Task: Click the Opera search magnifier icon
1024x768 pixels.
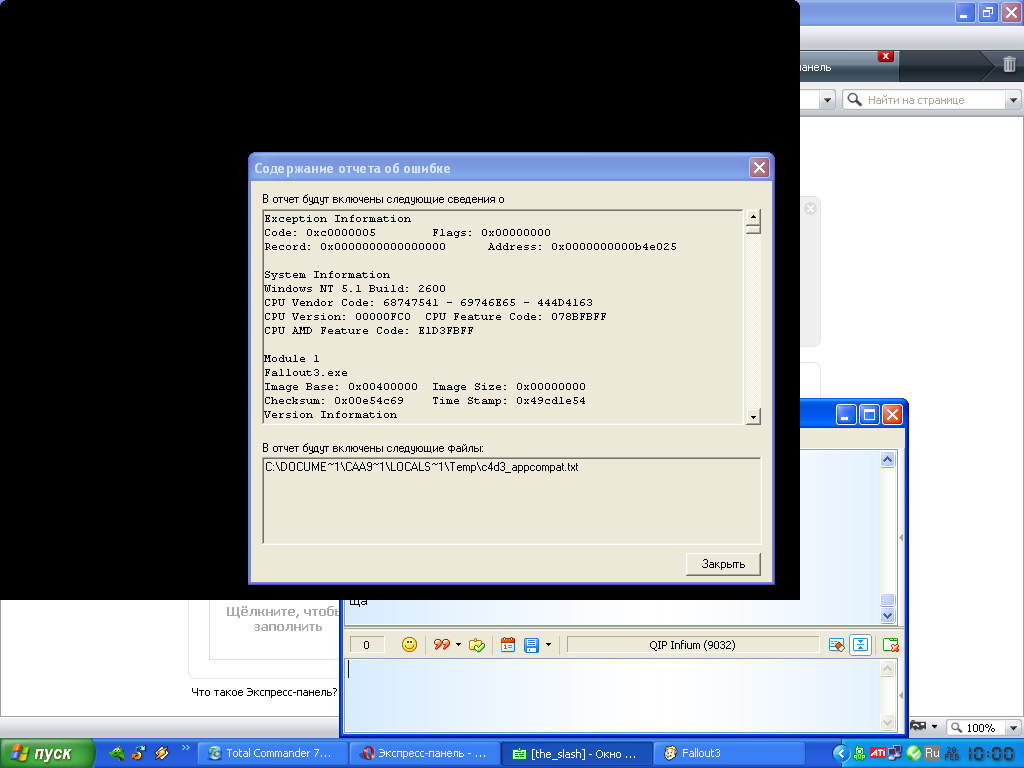Action: pos(854,99)
